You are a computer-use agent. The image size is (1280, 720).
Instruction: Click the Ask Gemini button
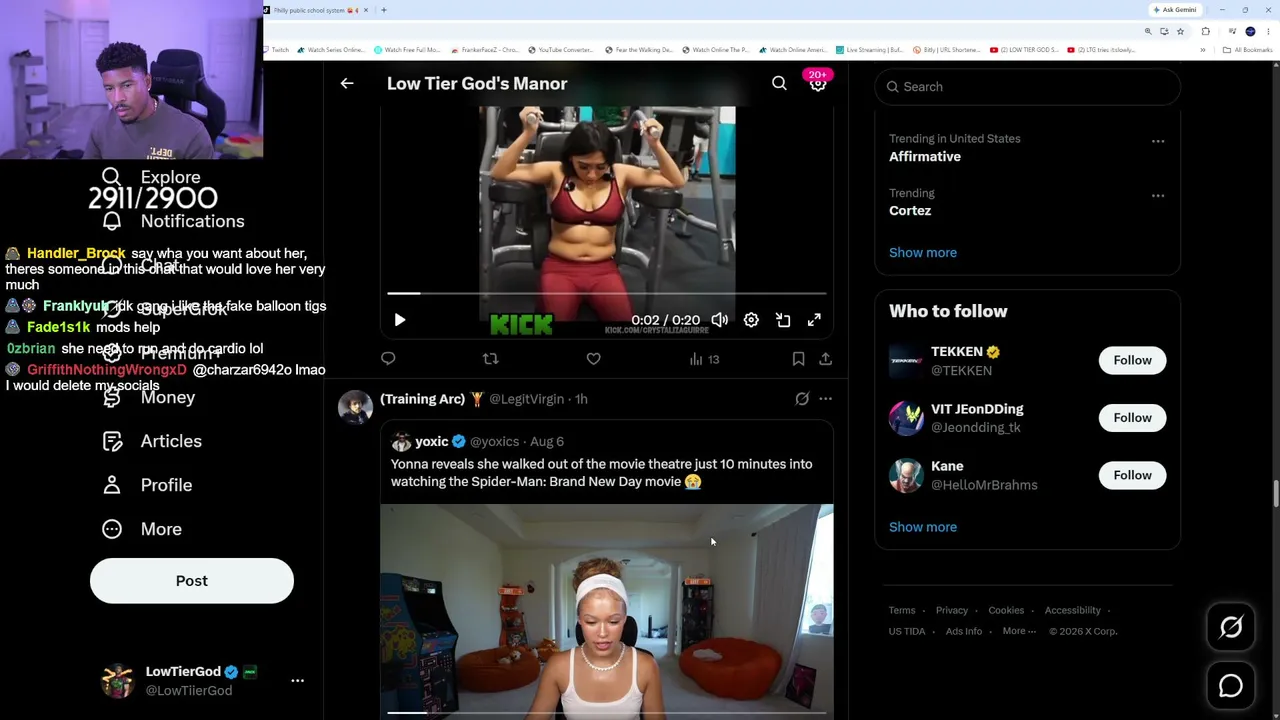[1175, 10]
